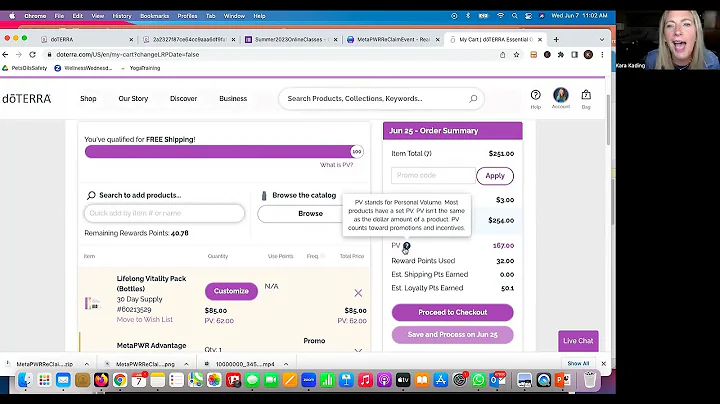Expand options for MetaPWRReClai...png download
This screenshot has height=404, width=720.
click(x=186, y=364)
